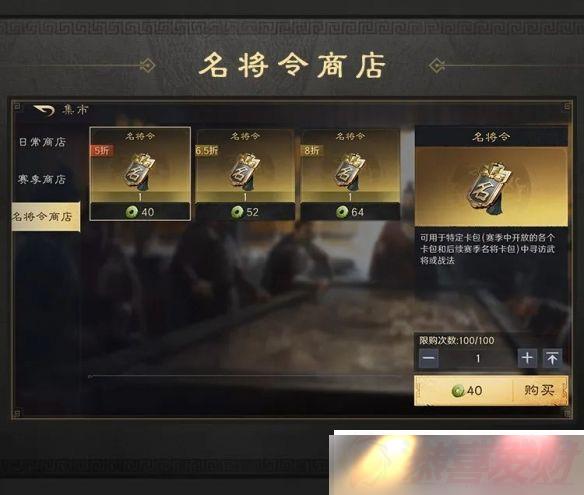
Task: Select the 8折 名将令 item icon
Action: tap(349, 172)
